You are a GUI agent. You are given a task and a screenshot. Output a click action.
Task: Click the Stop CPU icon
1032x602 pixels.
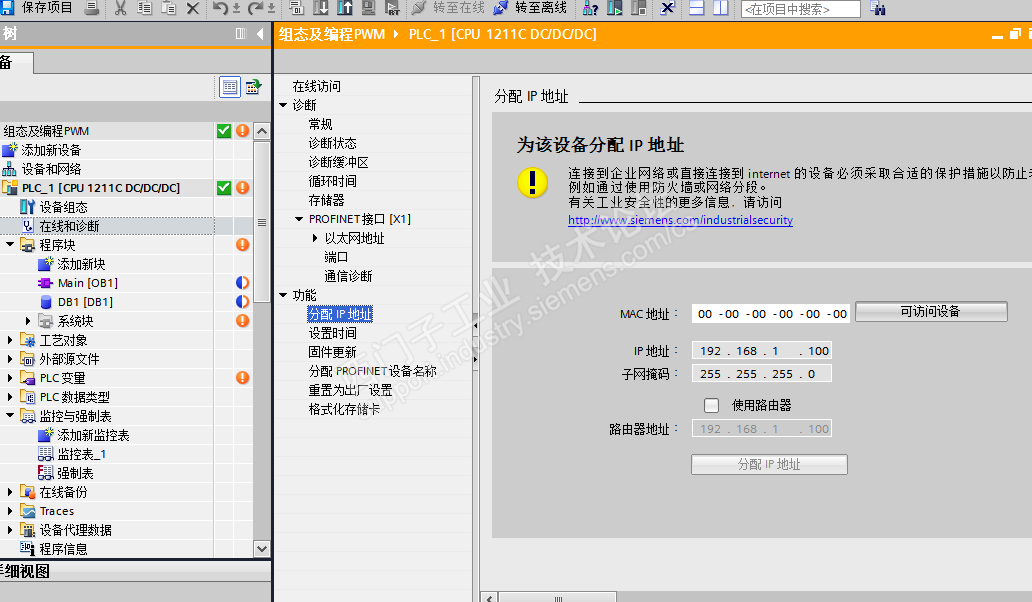click(638, 8)
